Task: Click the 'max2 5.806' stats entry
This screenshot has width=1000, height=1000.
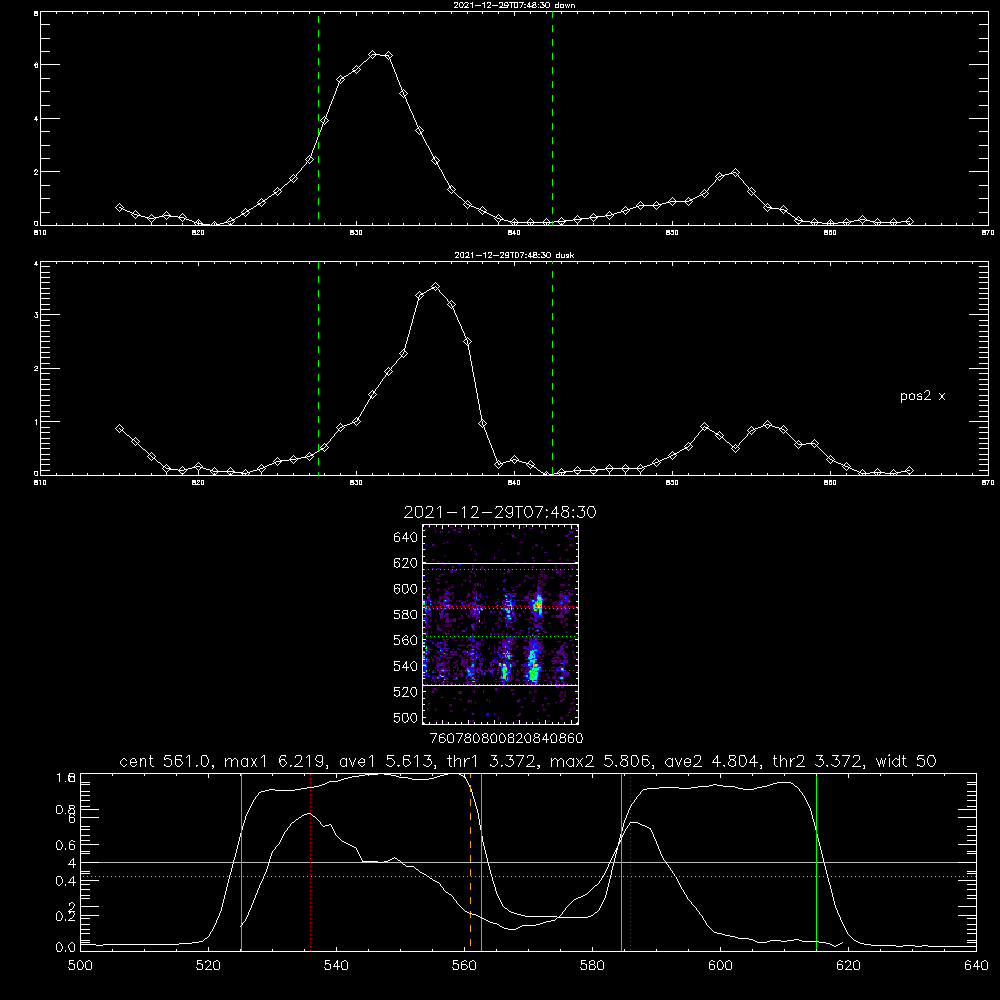Action: tap(600, 761)
